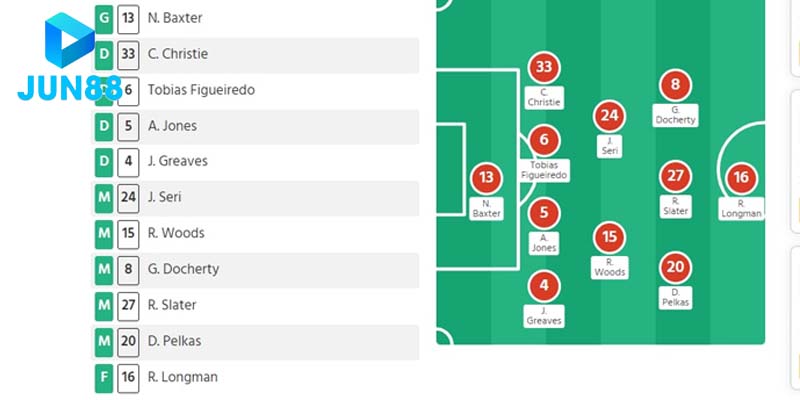Click R. Longman in lineup list
Viewport: 800px width, 400px height.
point(182,377)
